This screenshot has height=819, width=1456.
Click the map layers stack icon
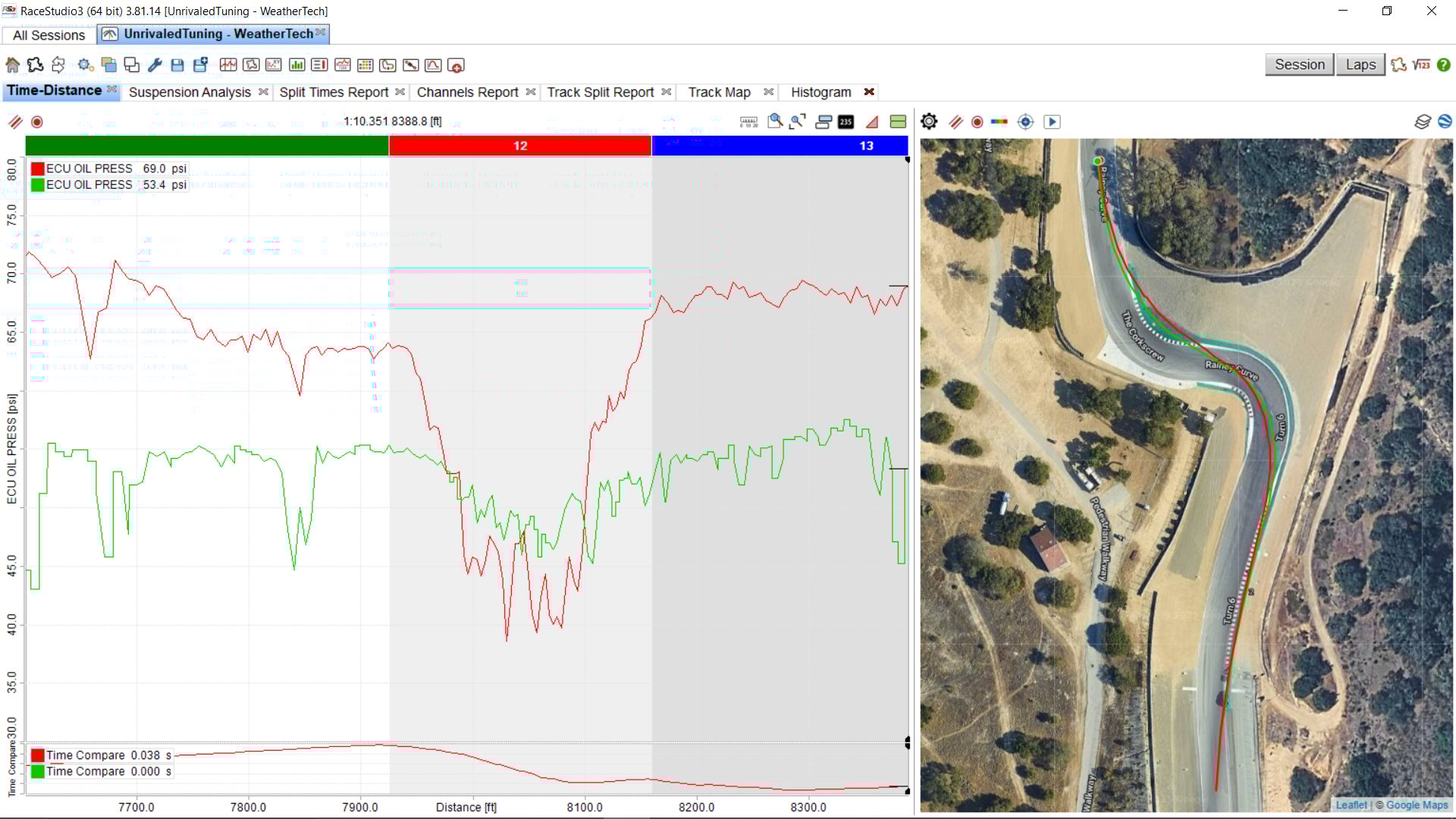click(x=1422, y=121)
